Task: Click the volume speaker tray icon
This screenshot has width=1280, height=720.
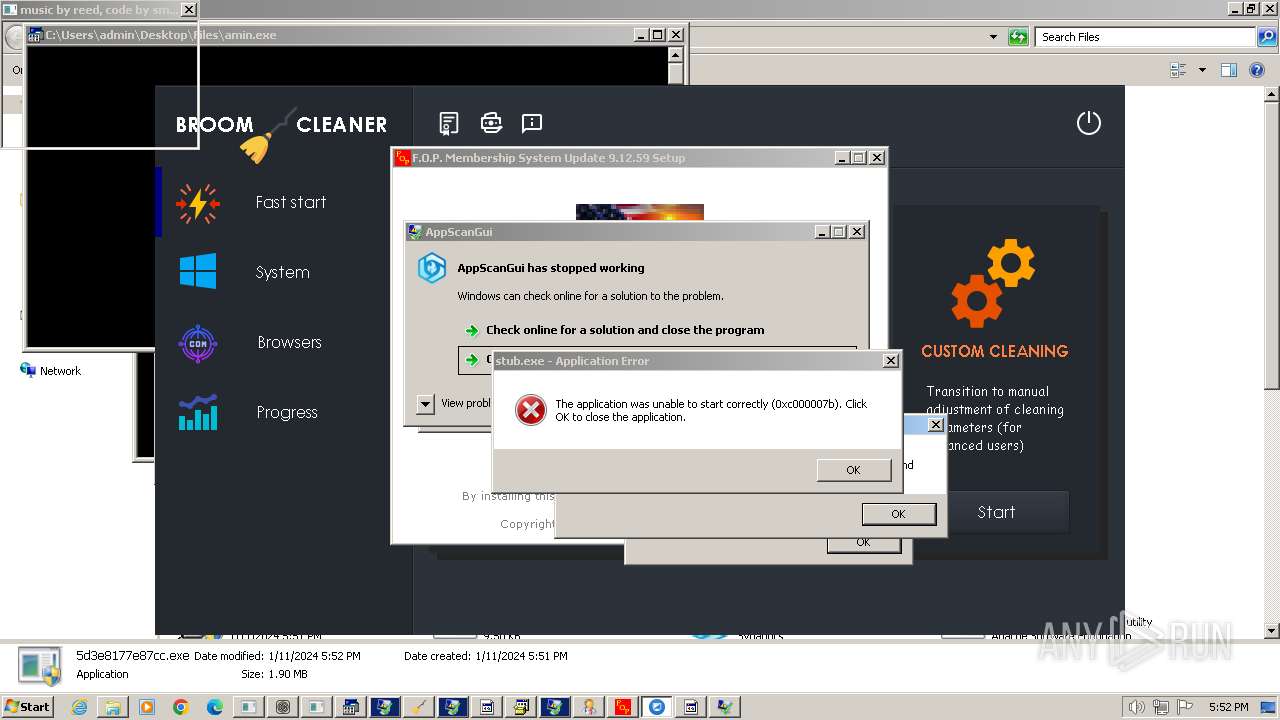Action: [1137, 707]
